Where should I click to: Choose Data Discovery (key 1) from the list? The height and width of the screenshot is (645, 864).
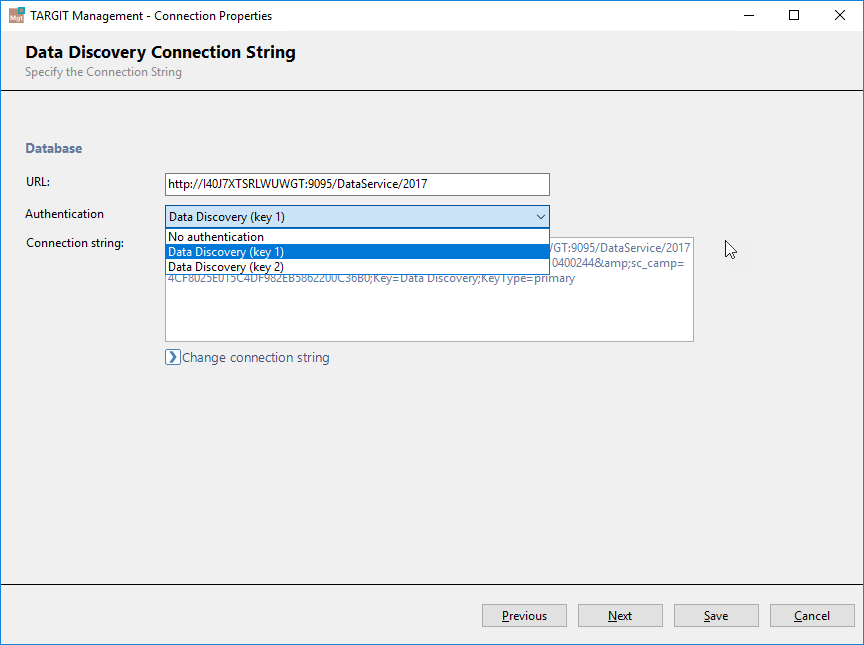point(357,252)
